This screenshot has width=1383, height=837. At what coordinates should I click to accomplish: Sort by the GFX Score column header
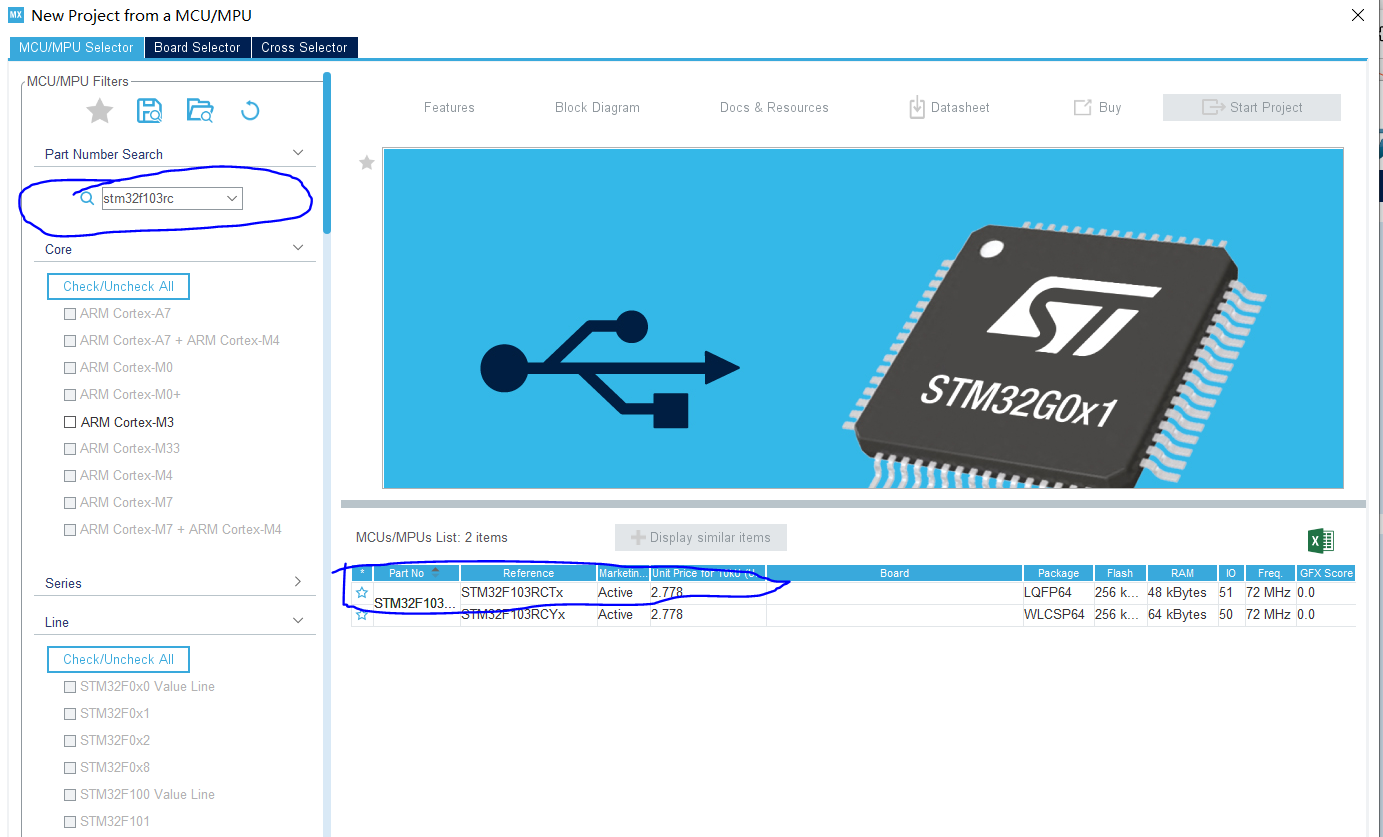(1326, 573)
